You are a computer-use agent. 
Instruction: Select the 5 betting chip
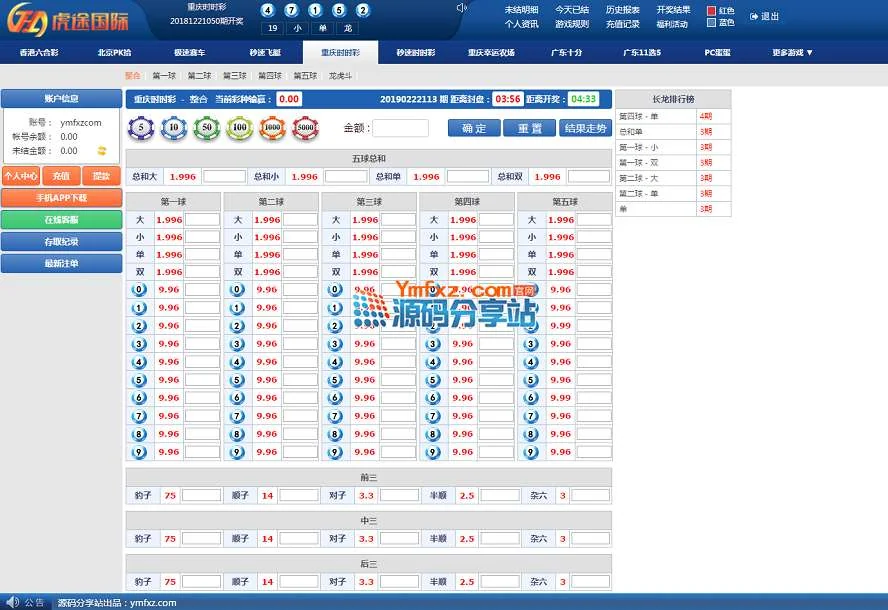142,128
